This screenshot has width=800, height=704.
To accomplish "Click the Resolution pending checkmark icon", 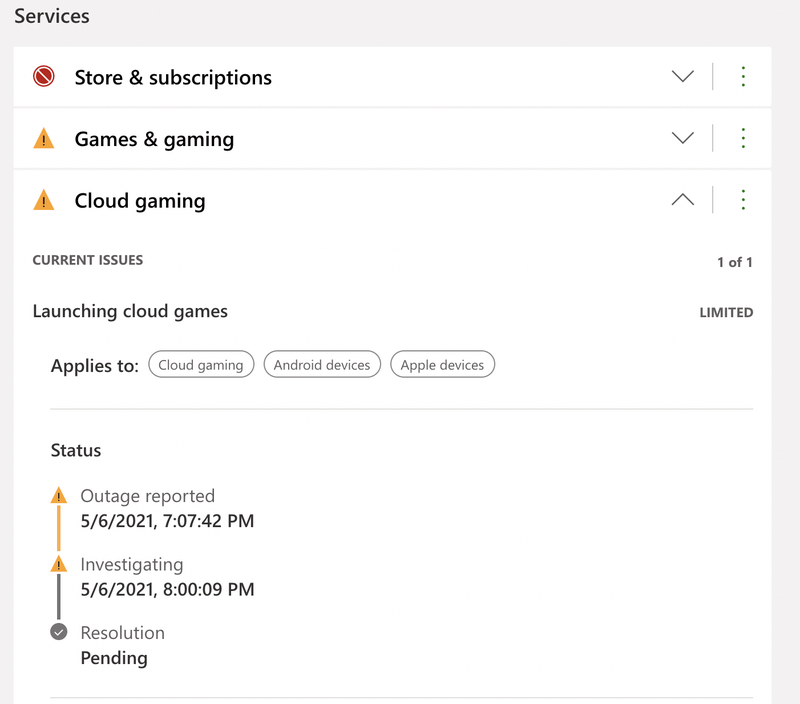I will 59,632.
